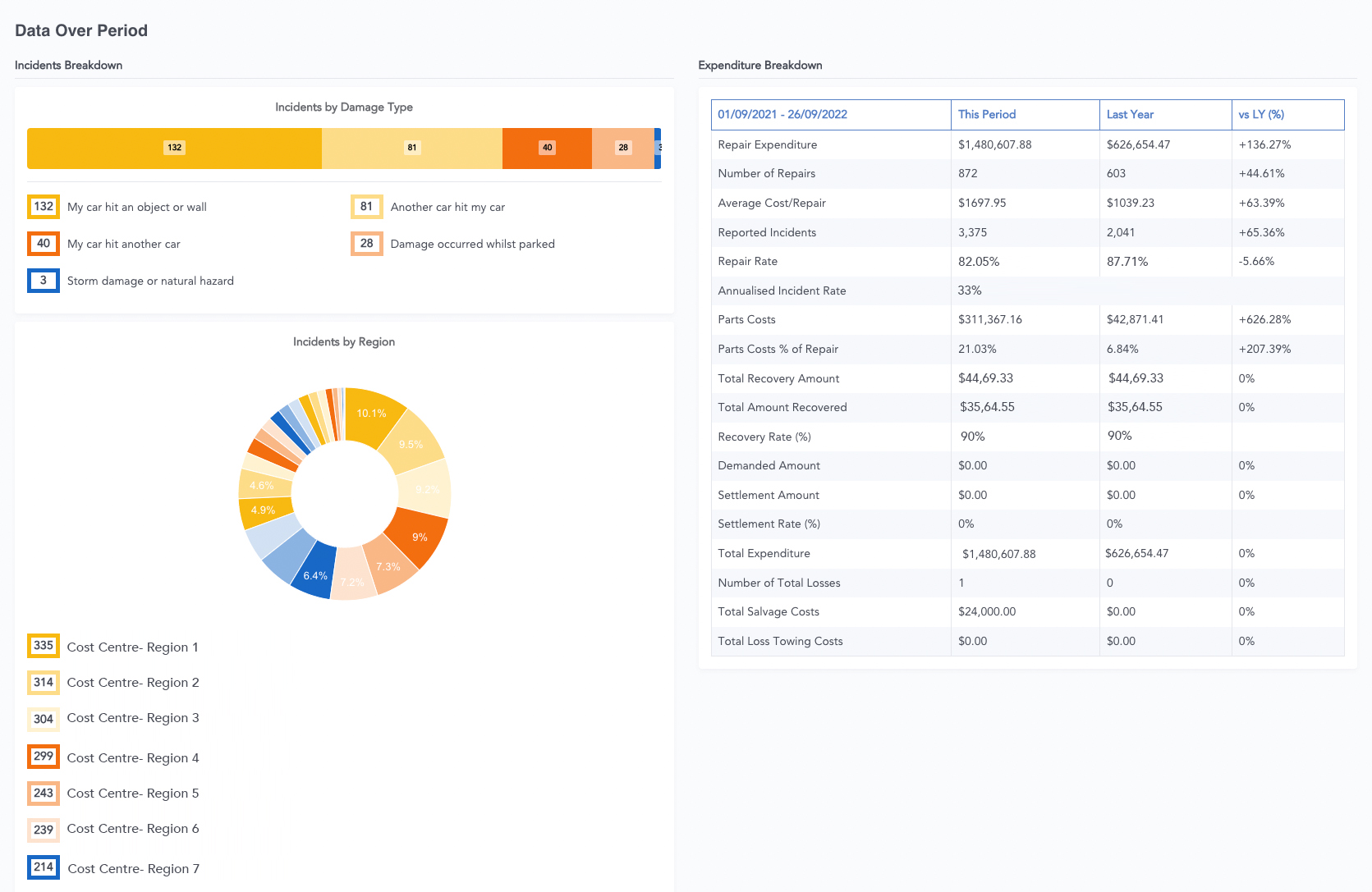Click the Total Salvage Costs label
Screen dimensions: 1372x892
(x=769, y=611)
